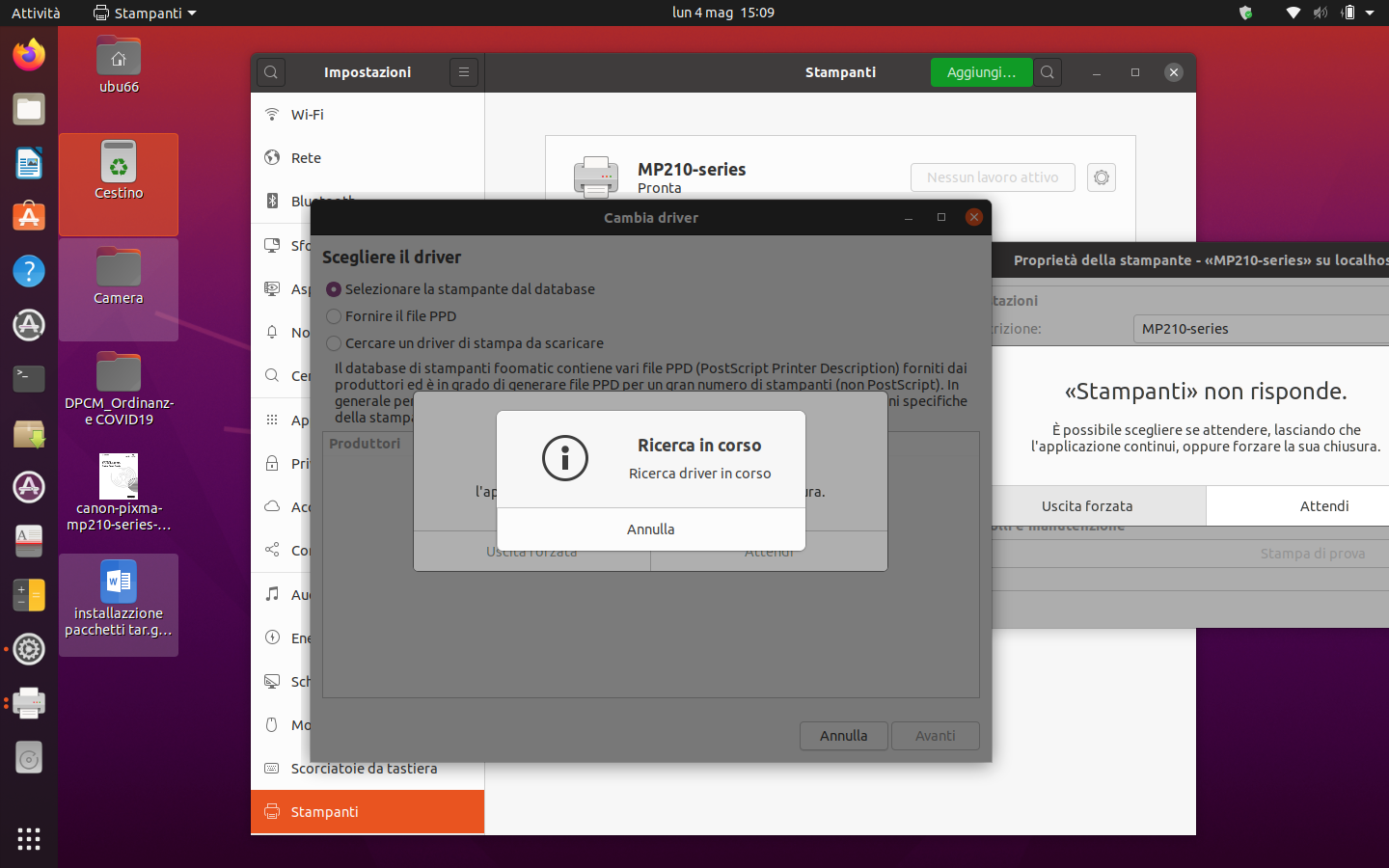Click the volume tray icon

[1321, 13]
